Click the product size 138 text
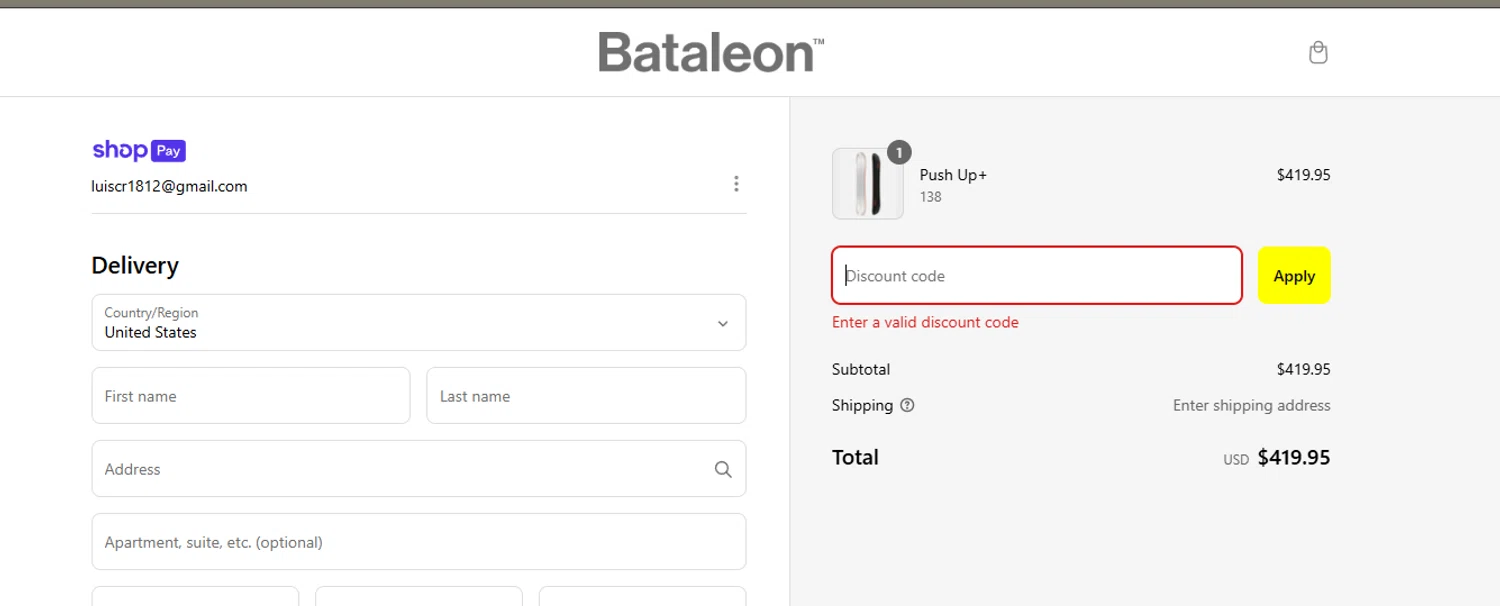This screenshot has width=1500, height=606. [x=931, y=197]
